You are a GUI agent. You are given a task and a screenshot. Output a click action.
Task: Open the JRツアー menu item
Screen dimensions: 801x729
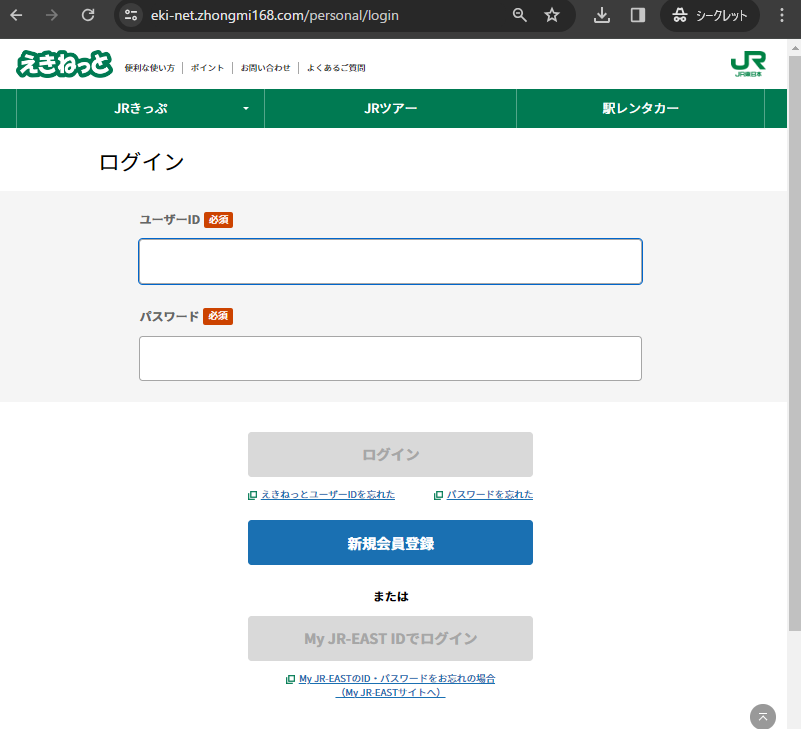click(391, 108)
